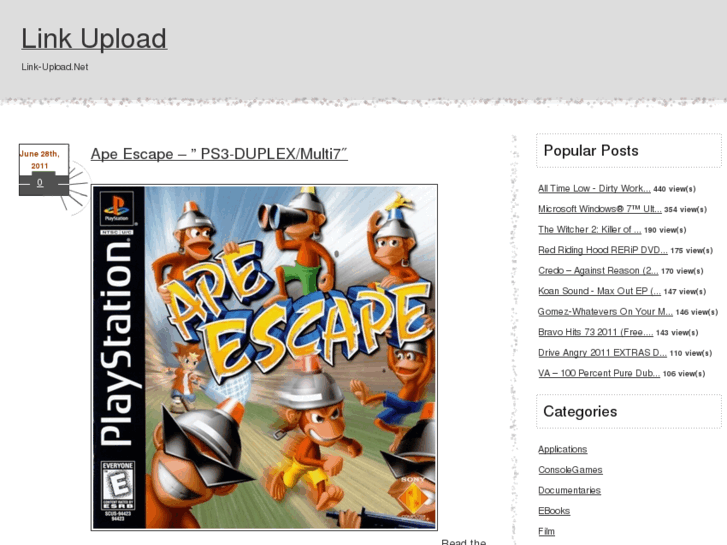Select the Applications category
The width and height of the screenshot is (727, 545).
[x=562, y=449]
